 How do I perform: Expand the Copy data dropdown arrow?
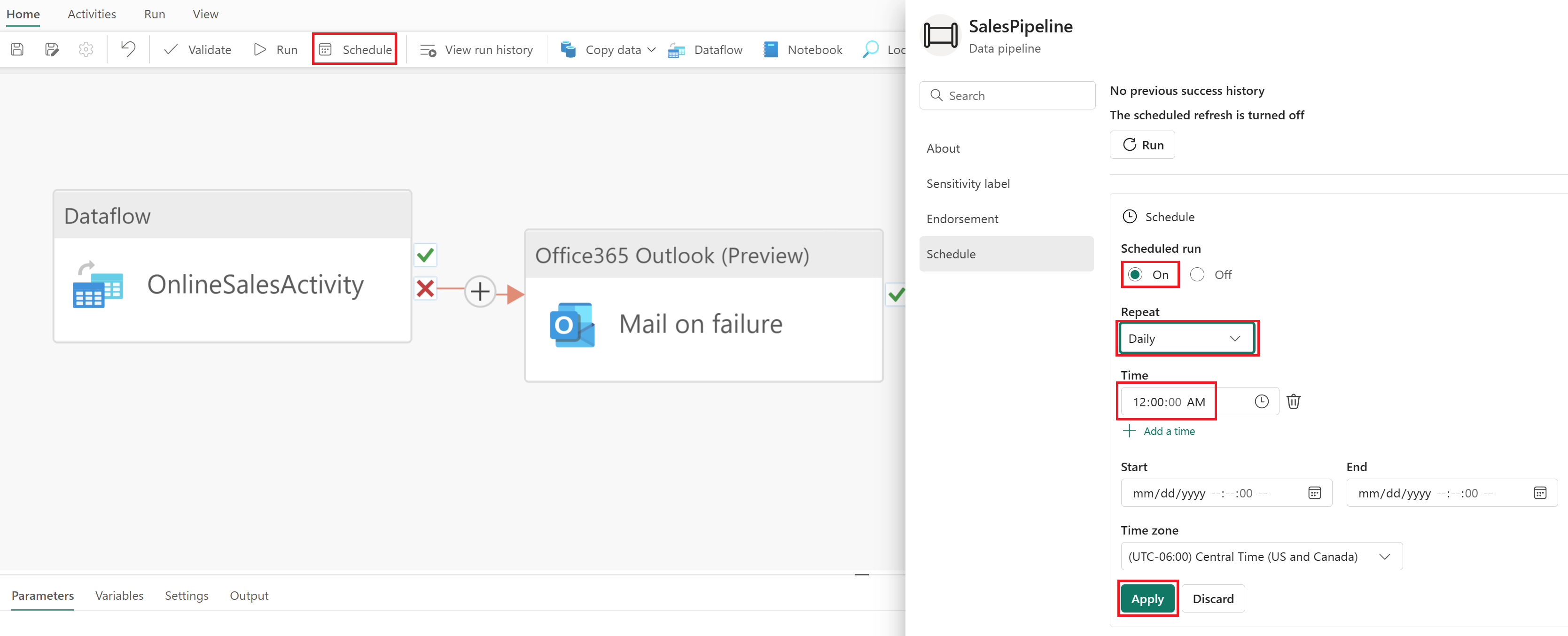tap(651, 49)
